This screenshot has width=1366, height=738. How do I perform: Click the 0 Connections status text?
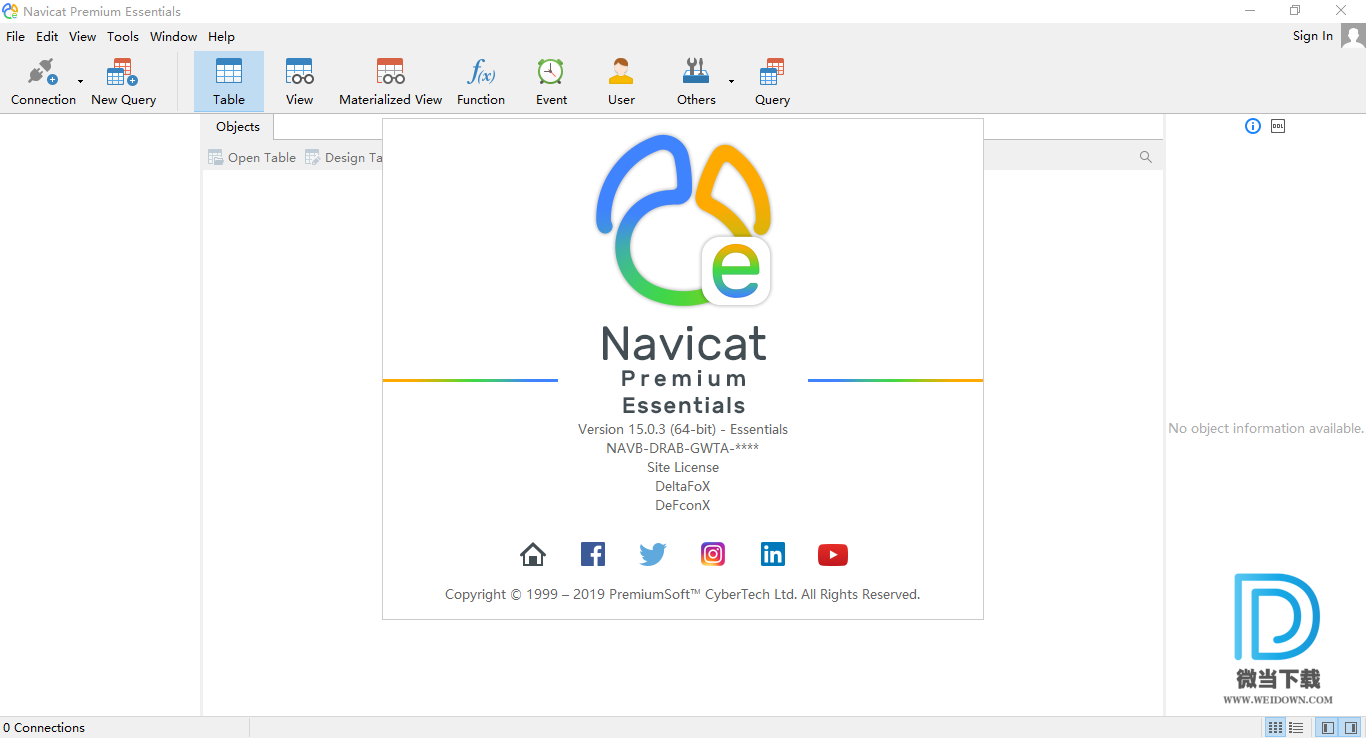(x=44, y=728)
